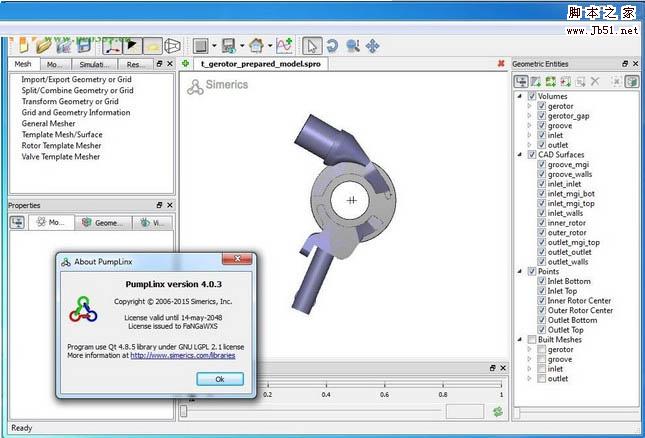Click the delete X icon in Geometric Entities

[595, 82]
